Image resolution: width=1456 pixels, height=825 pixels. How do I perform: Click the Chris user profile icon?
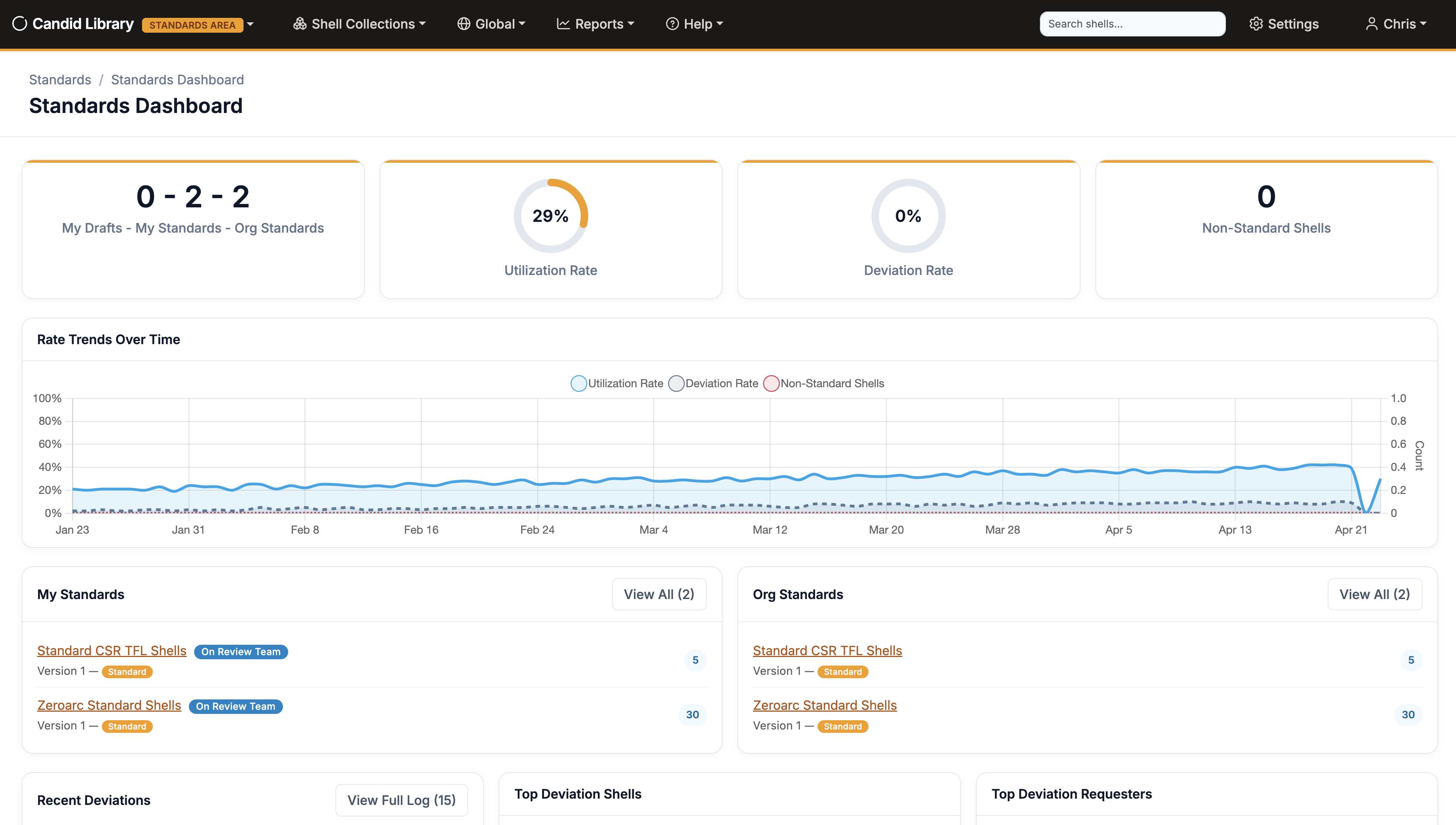(1372, 24)
